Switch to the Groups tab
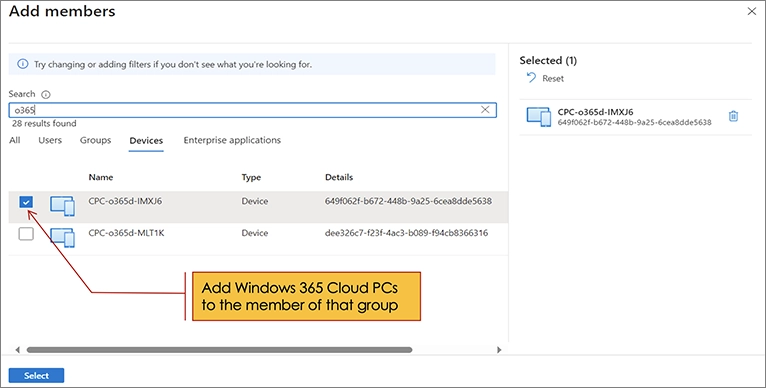 pyautogui.click(x=95, y=140)
